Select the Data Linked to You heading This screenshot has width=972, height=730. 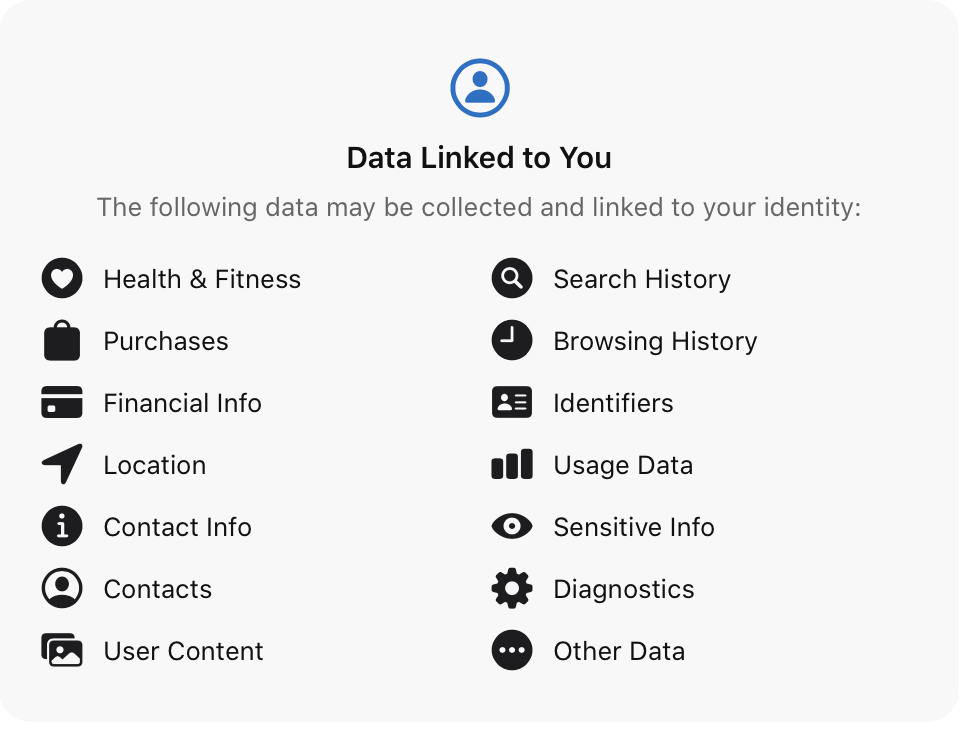tap(479, 158)
